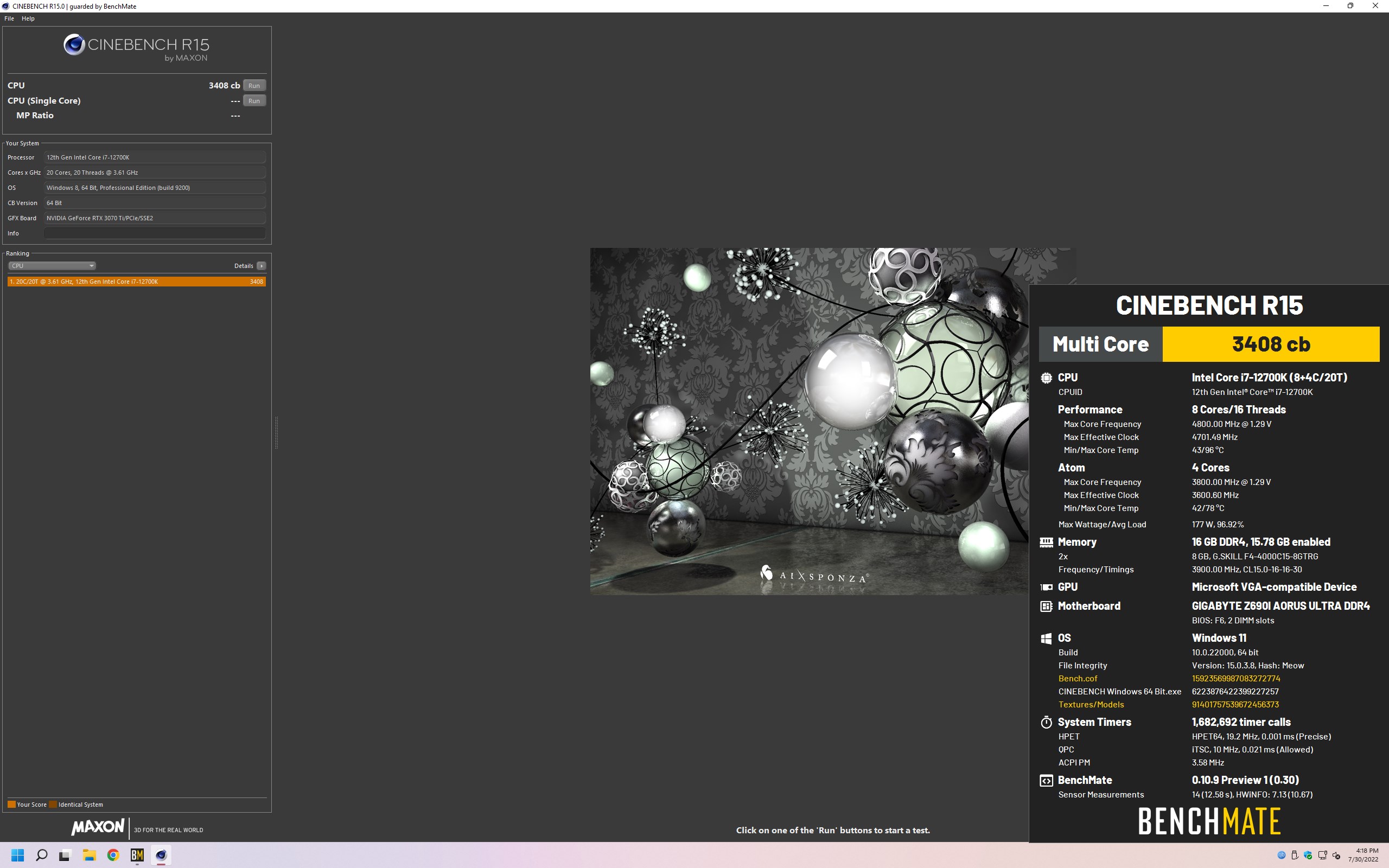Click the 1,682,692 timer calls text

(x=1241, y=722)
